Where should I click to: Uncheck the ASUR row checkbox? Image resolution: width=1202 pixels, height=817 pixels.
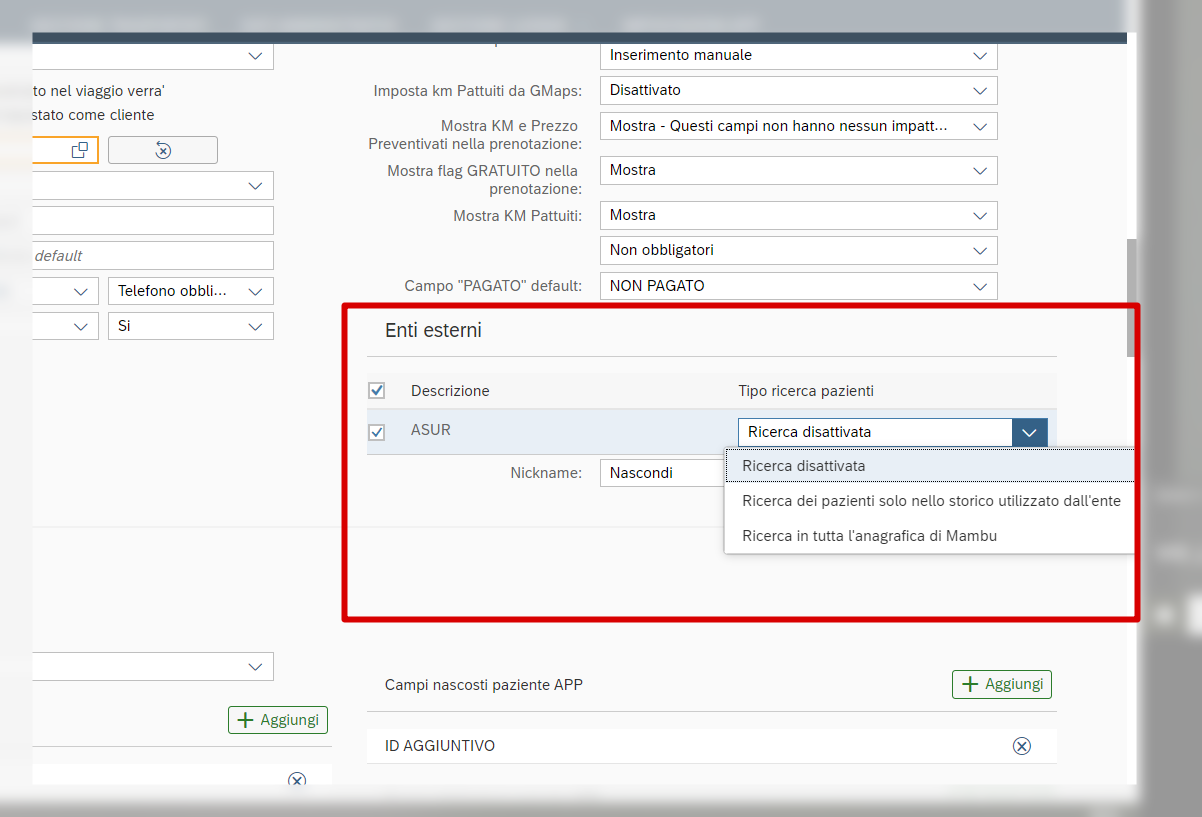click(377, 433)
